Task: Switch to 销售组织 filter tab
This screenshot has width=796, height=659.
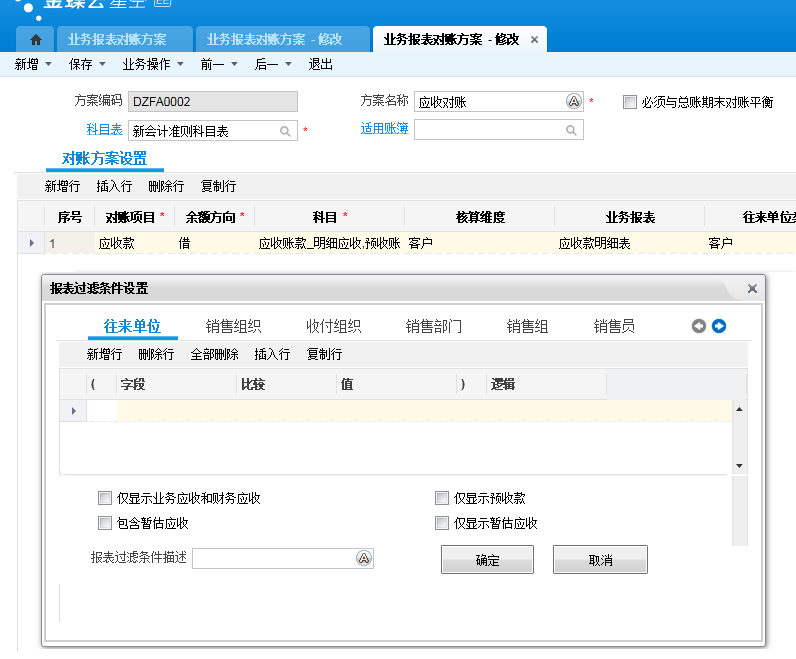Action: (233, 326)
